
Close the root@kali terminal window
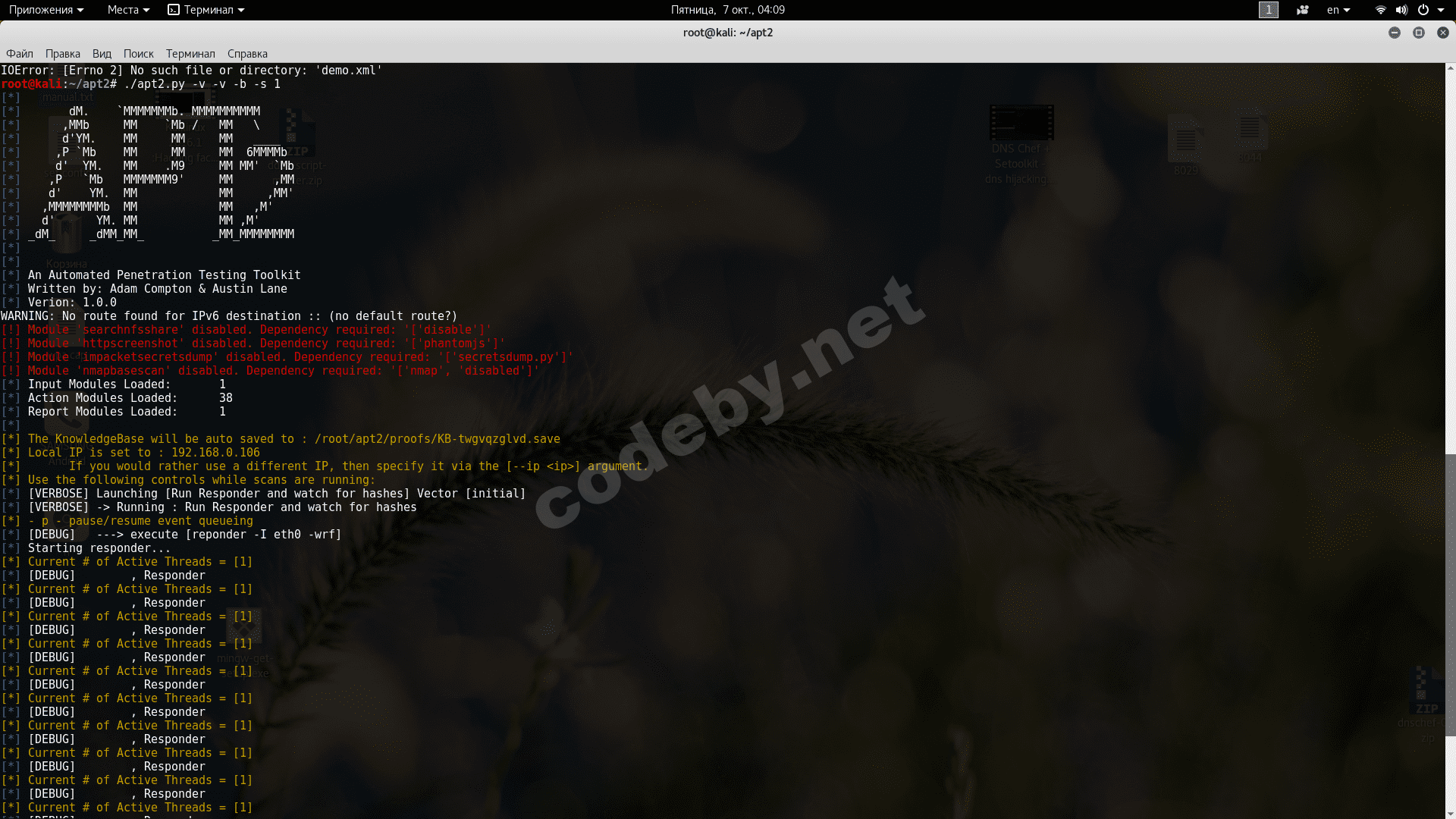point(1442,33)
